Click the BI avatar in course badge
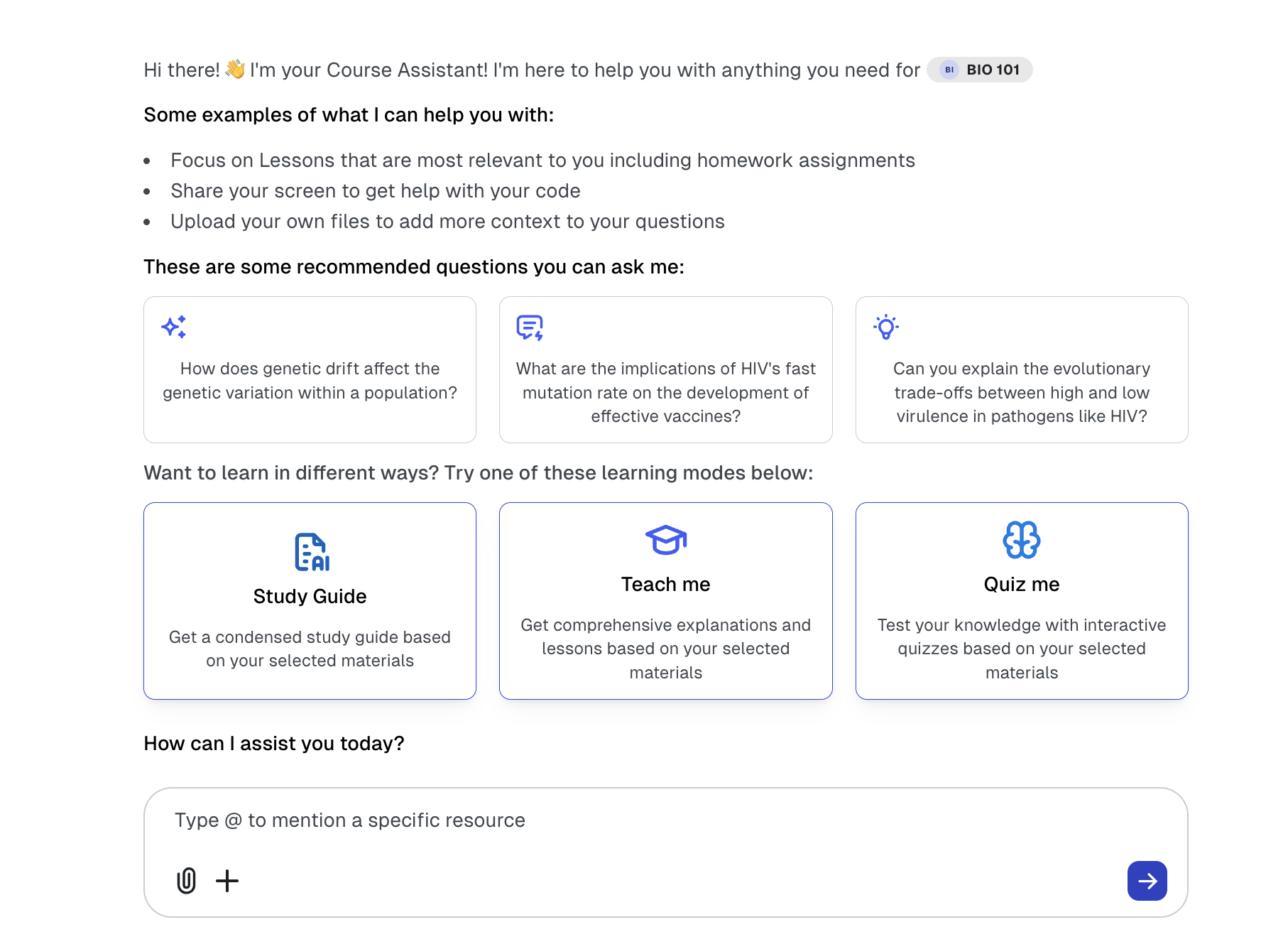This screenshot has width=1288, height=932. 949,70
